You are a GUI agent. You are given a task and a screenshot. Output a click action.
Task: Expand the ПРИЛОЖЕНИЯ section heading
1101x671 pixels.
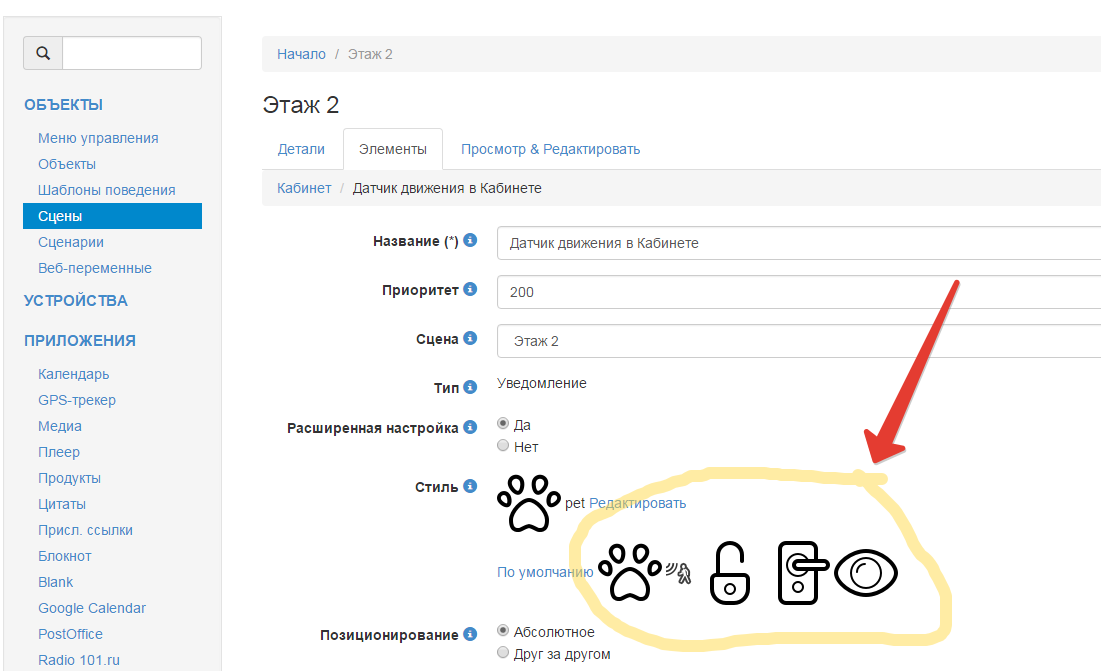[80, 340]
